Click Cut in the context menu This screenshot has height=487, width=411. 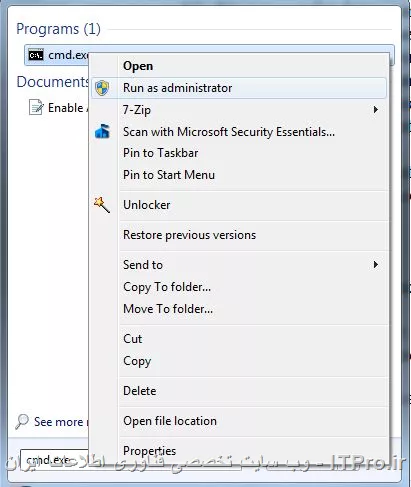132,339
